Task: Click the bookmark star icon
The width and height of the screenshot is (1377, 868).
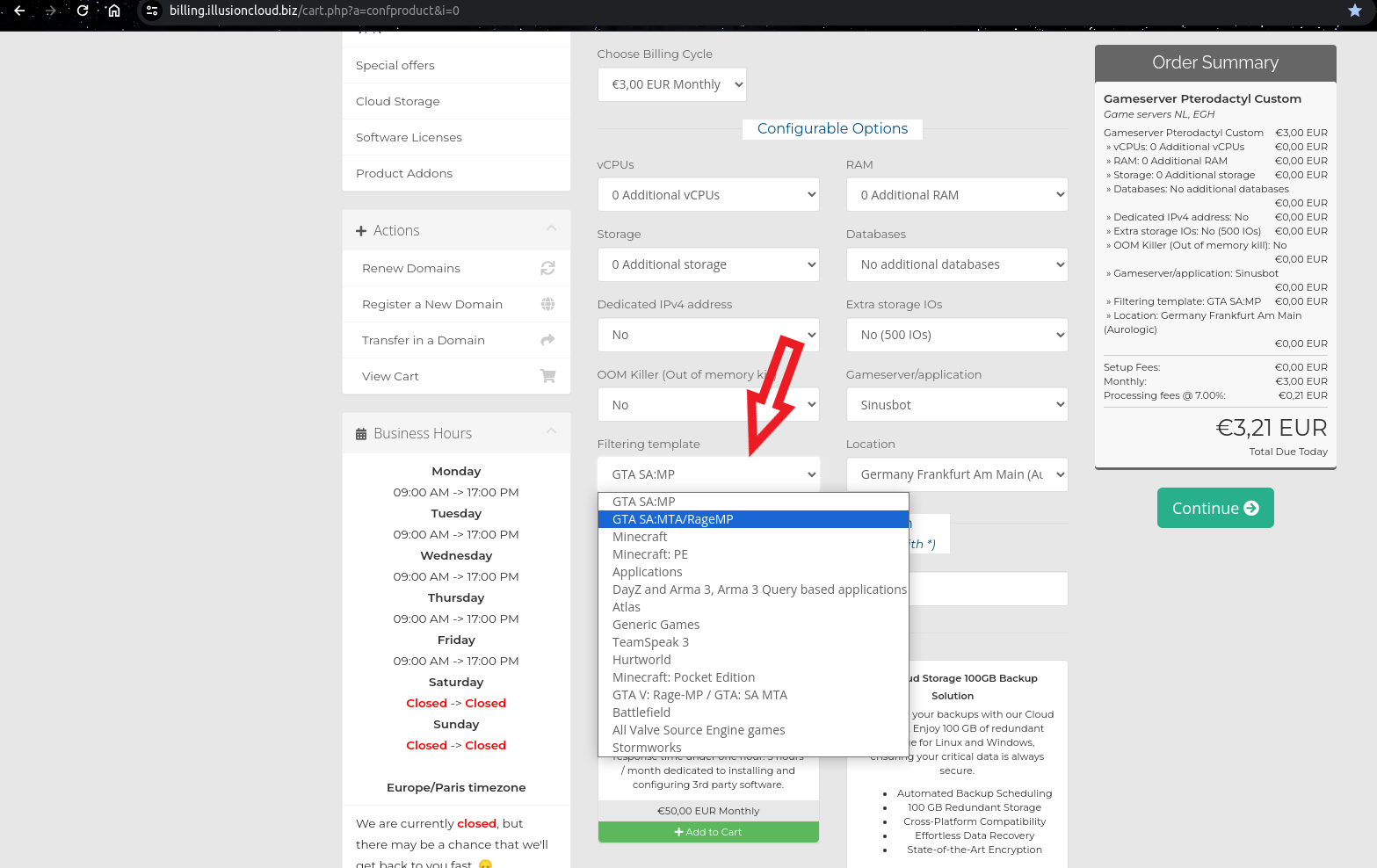Action: pyautogui.click(x=1354, y=11)
